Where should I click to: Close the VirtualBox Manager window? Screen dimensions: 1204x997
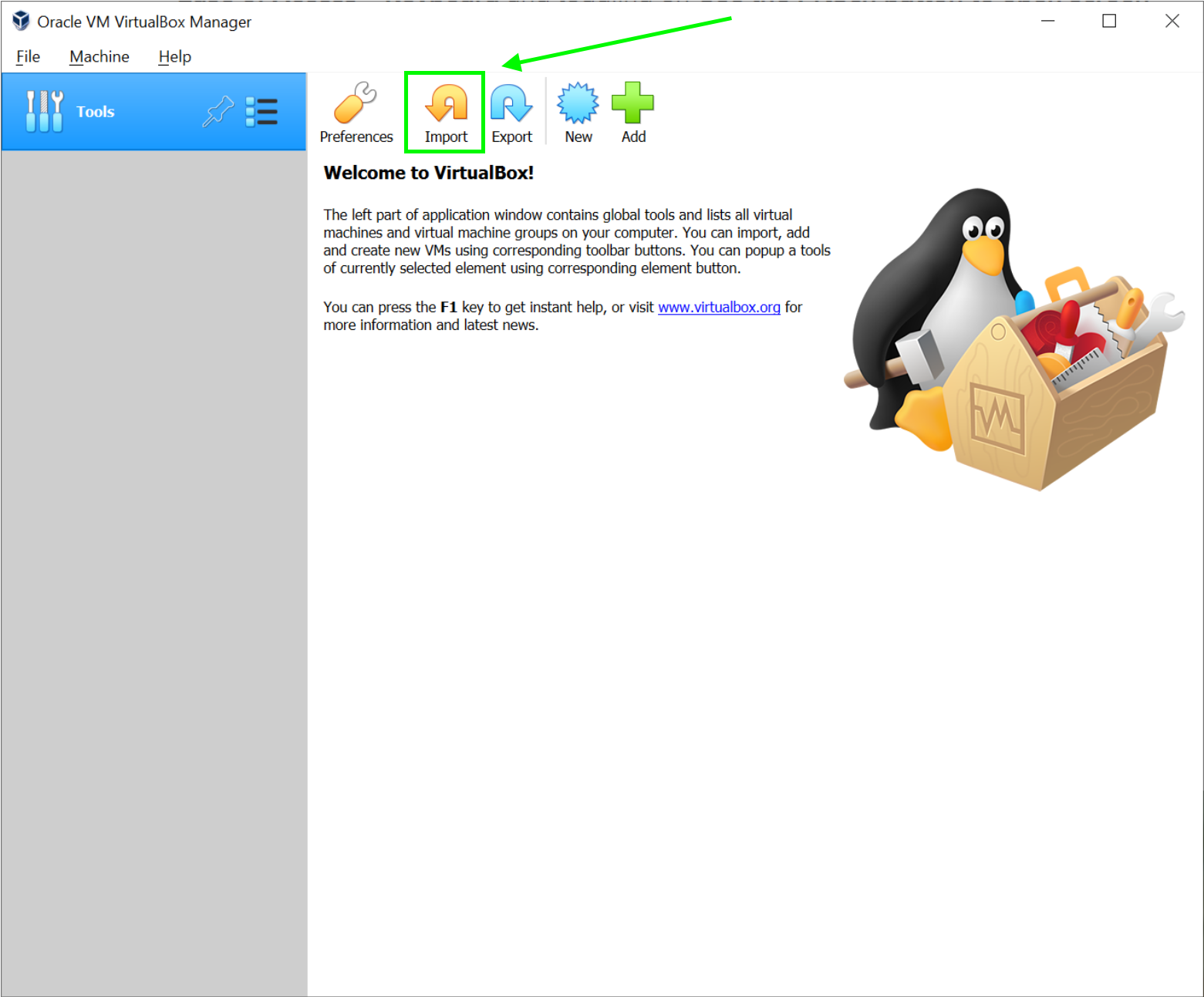click(x=1172, y=21)
